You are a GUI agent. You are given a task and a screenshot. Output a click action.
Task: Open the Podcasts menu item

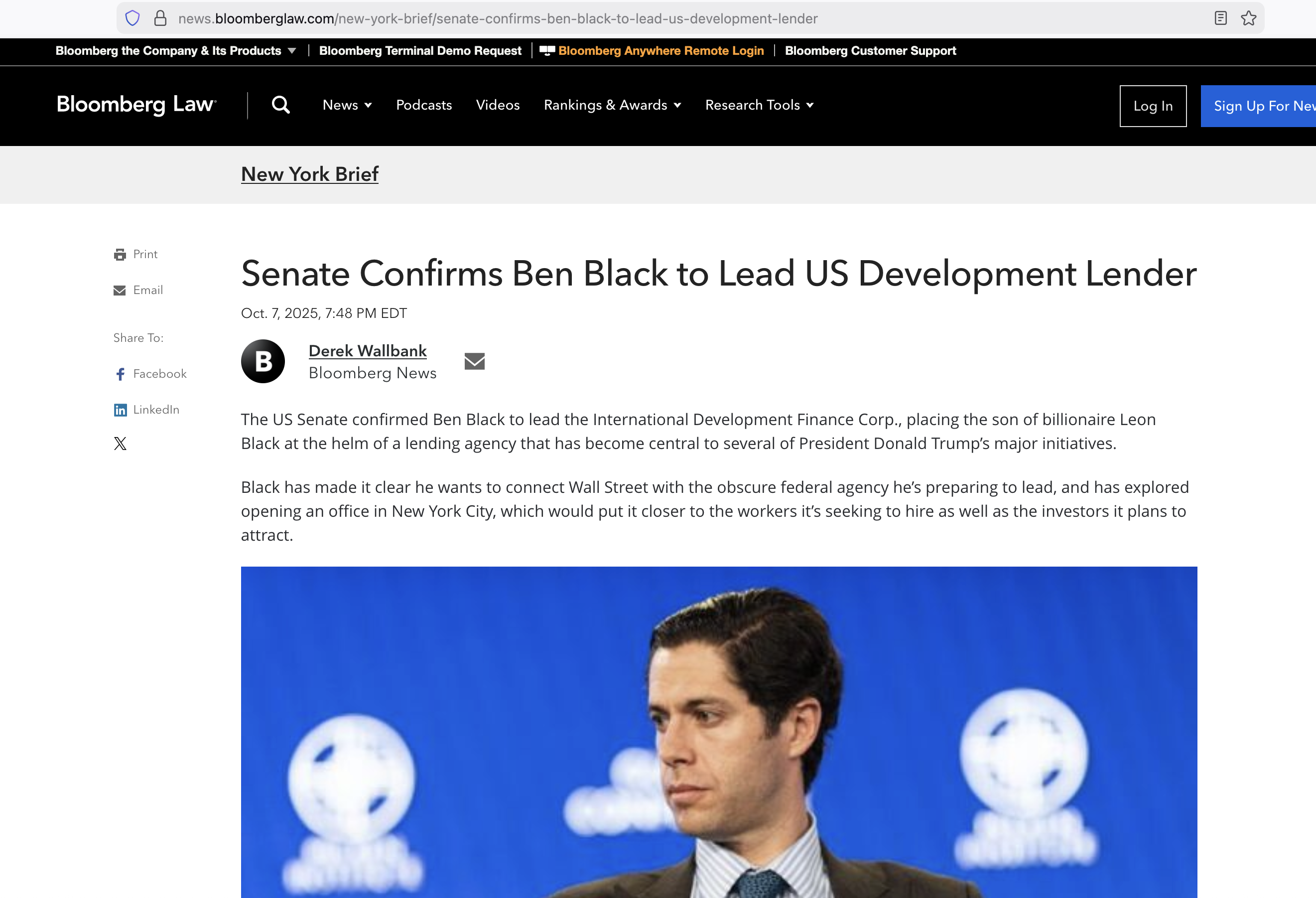click(x=423, y=105)
